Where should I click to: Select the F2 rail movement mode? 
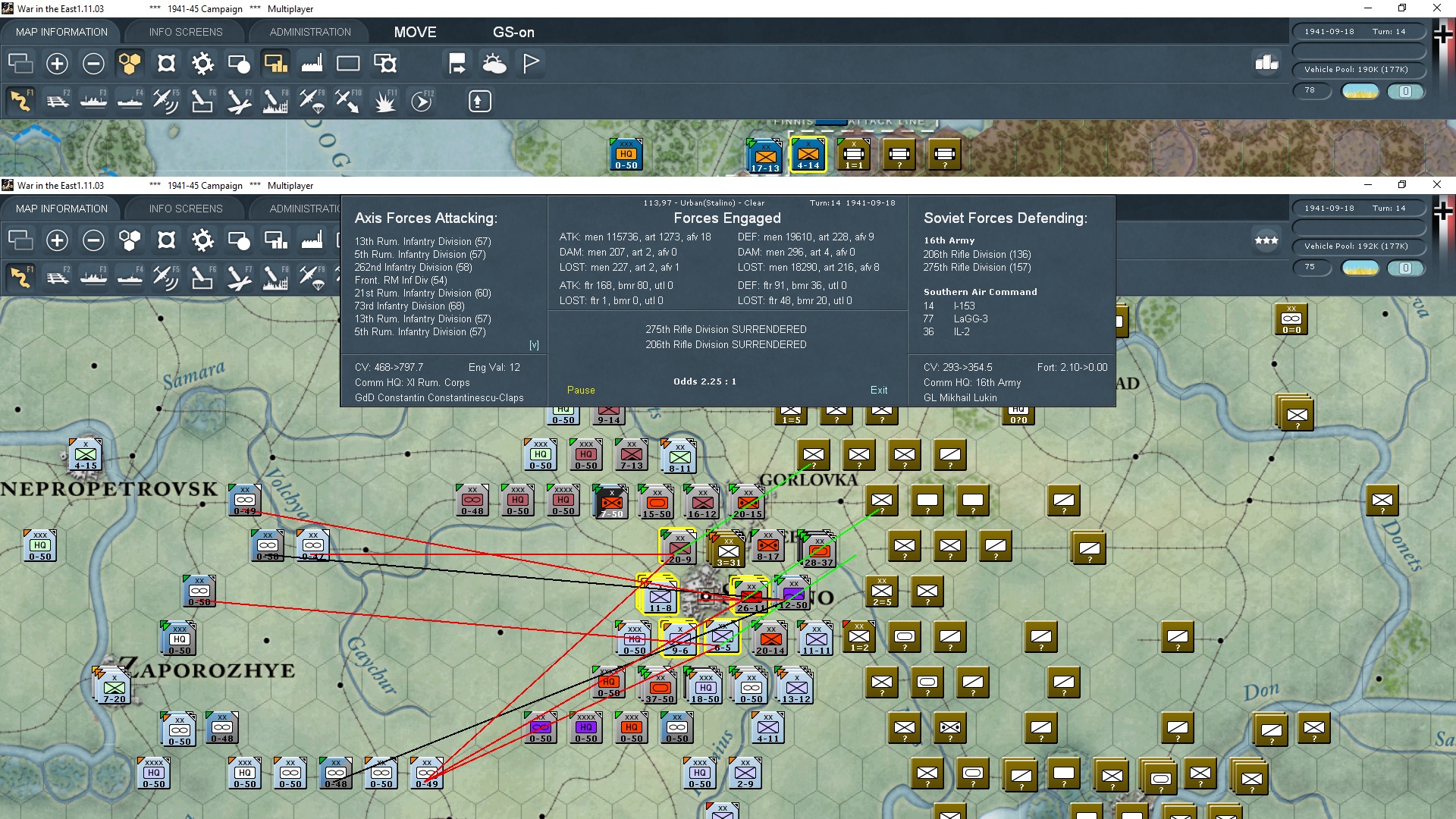57,101
